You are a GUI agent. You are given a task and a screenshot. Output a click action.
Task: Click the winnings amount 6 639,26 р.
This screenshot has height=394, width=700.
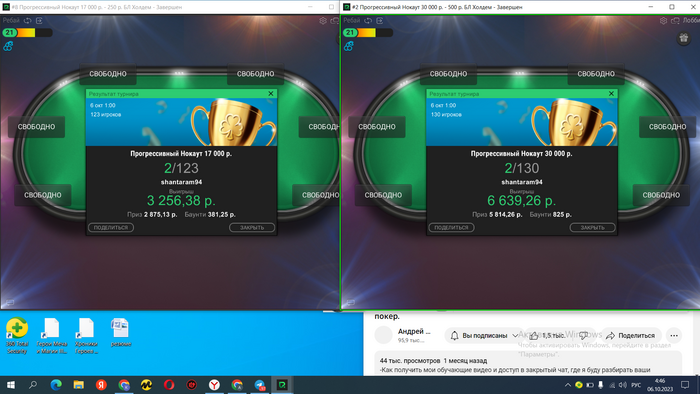pos(522,201)
